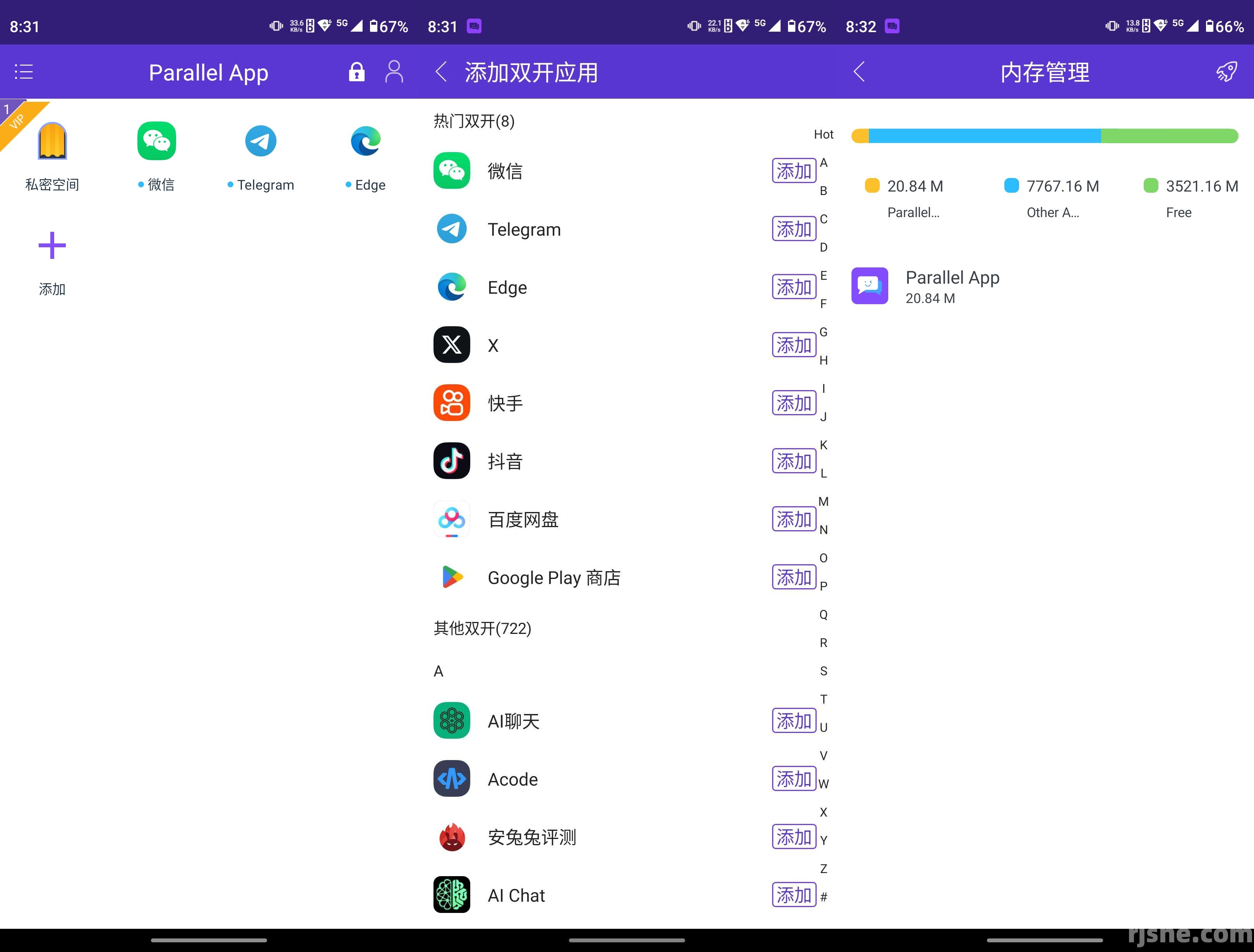
Task: Jump to letter G in index sidebar
Action: pyautogui.click(x=824, y=332)
